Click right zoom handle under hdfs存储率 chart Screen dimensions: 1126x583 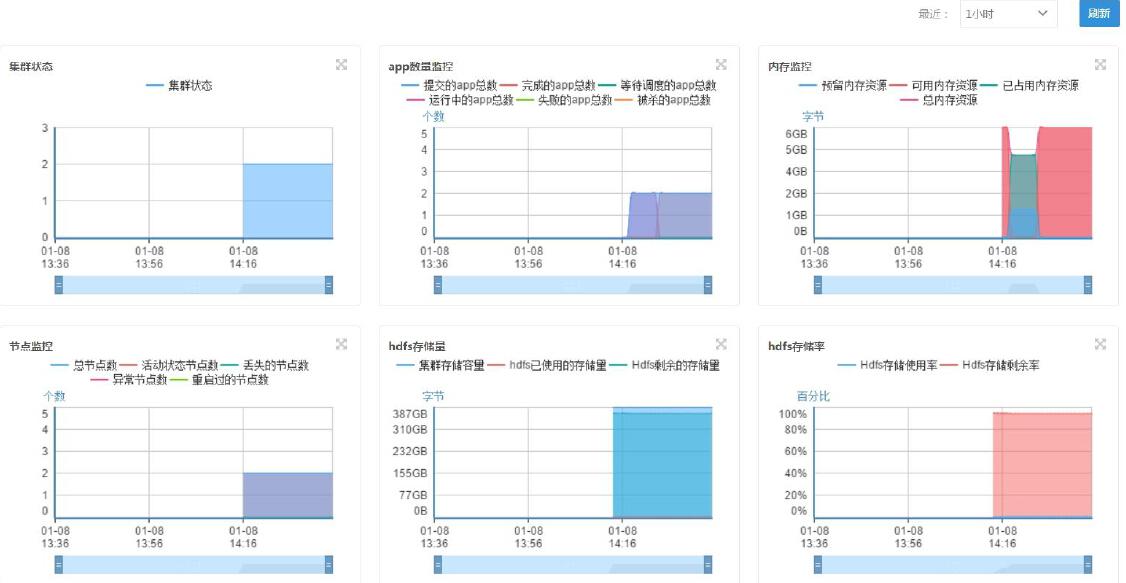(x=1088, y=565)
